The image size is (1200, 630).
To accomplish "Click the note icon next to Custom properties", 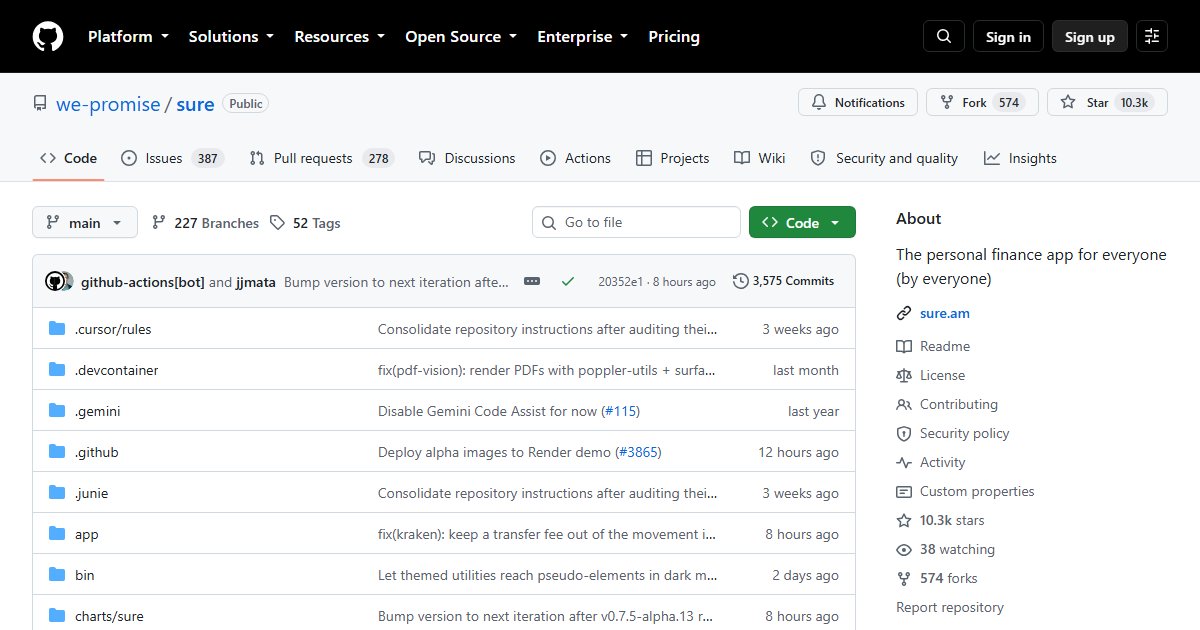I will pyautogui.click(x=904, y=491).
